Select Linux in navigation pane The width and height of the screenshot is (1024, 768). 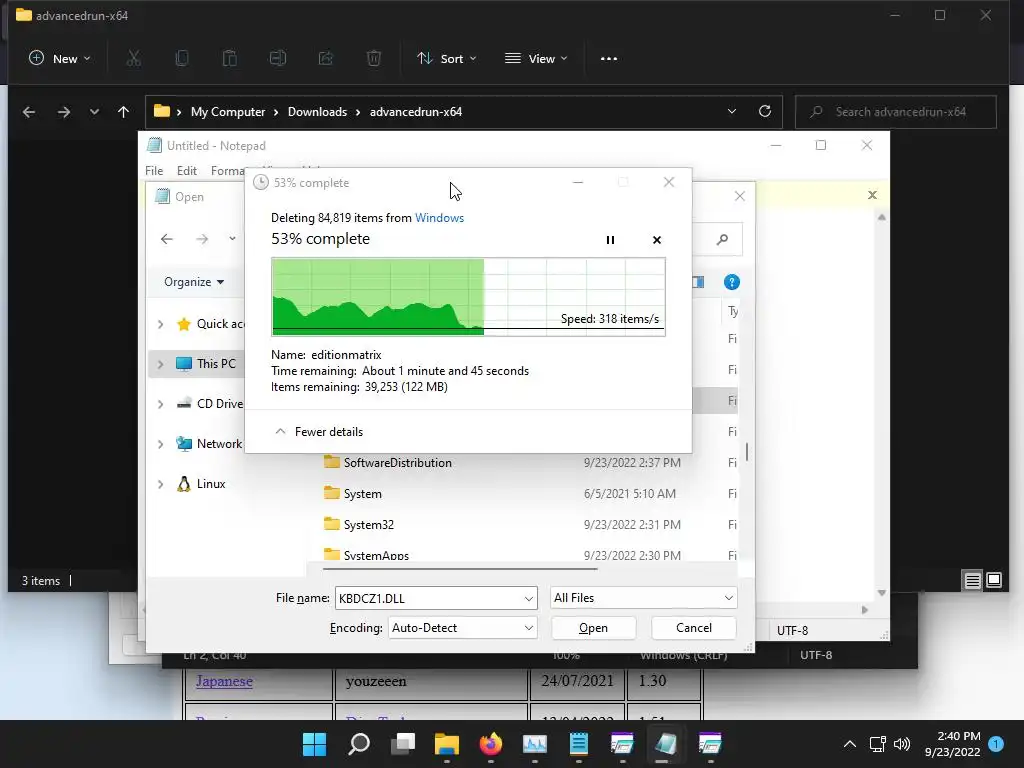(211, 484)
